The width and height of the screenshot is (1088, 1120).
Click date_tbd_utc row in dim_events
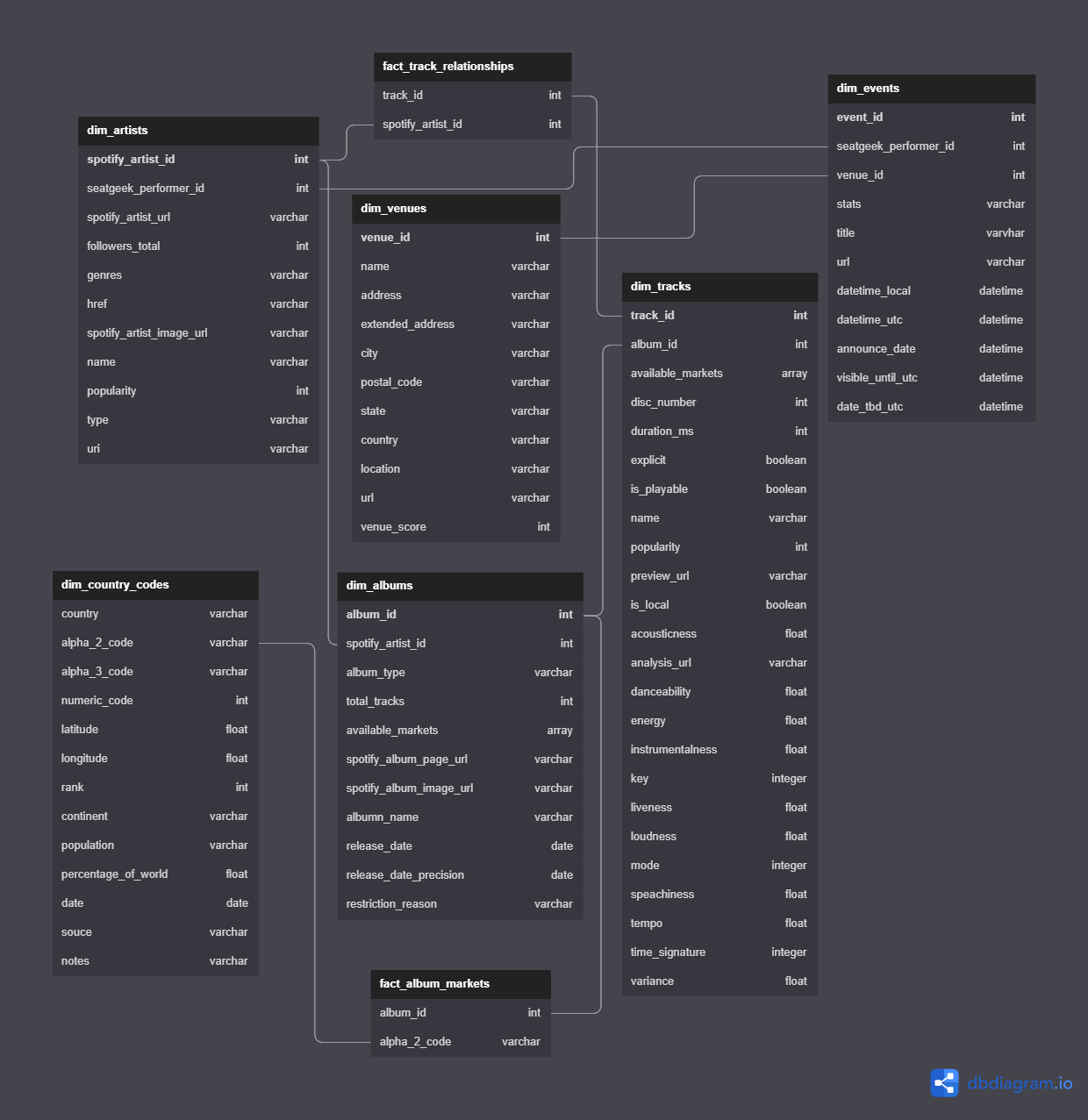pos(932,407)
